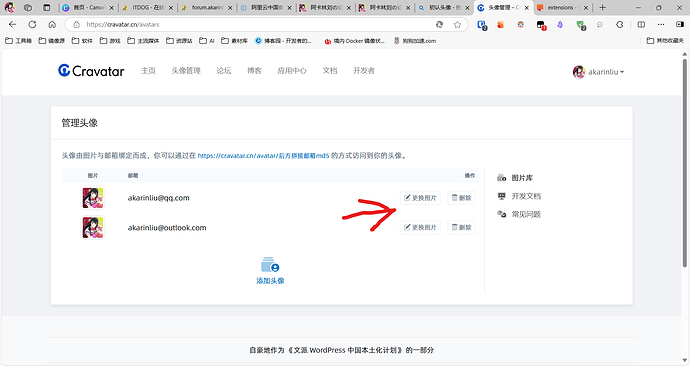This screenshot has width=690, height=366.
Task: Click avatar thumbnail of akarinliu@outlook.com
Action: coord(93,227)
